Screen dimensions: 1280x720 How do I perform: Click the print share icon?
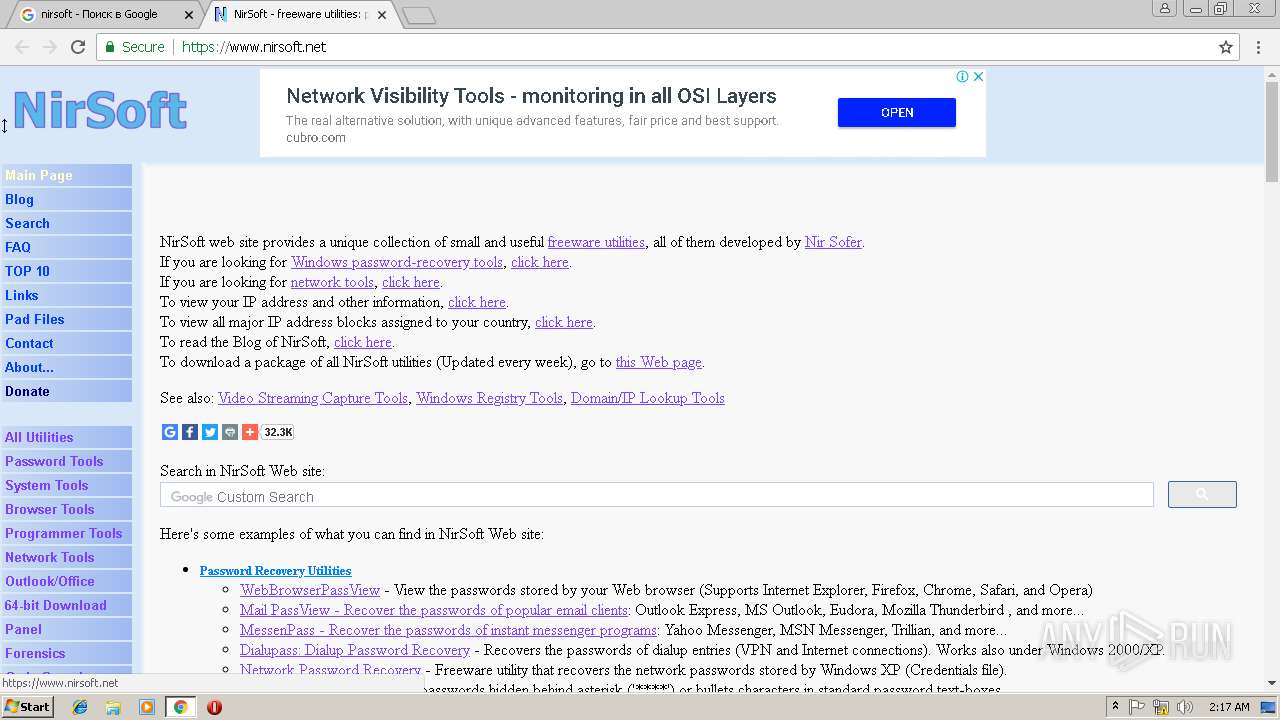[230, 432]
